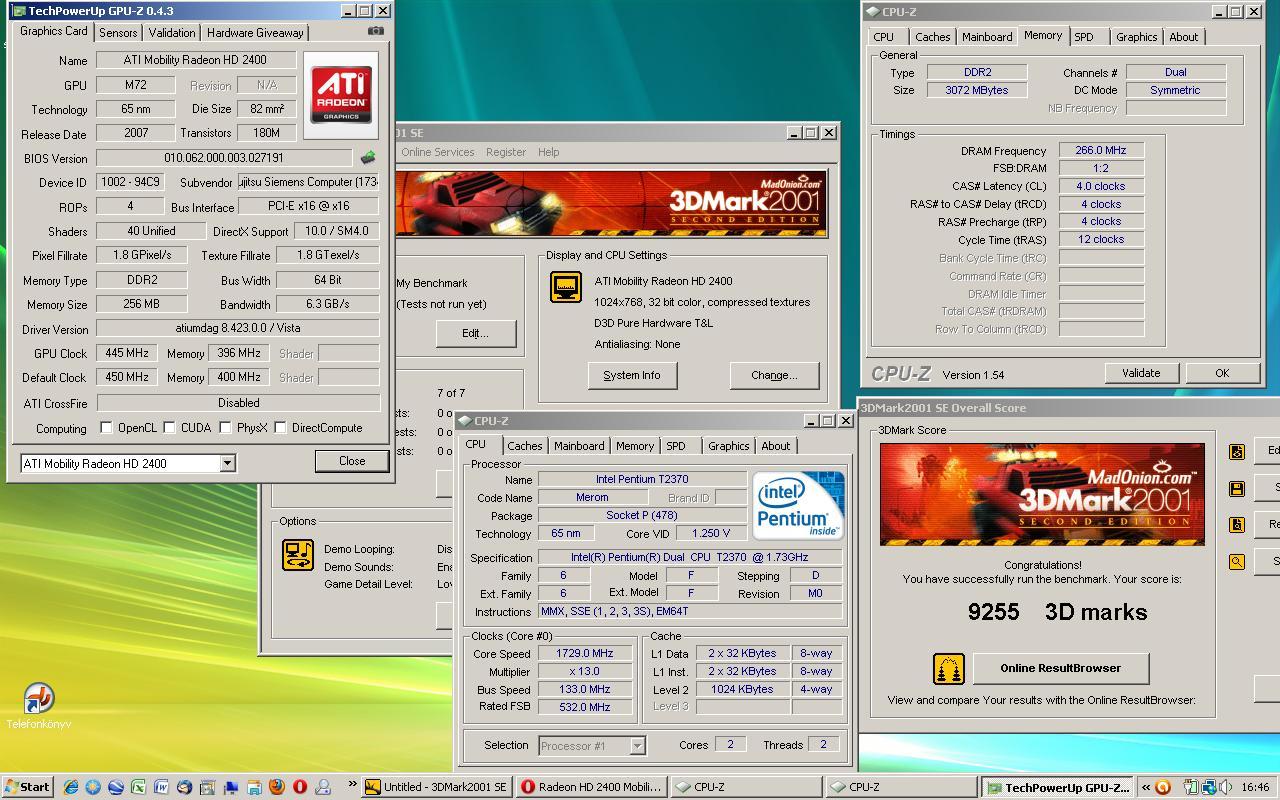Click Validate in CPU-Z memory window

(x=1141, y=373)
